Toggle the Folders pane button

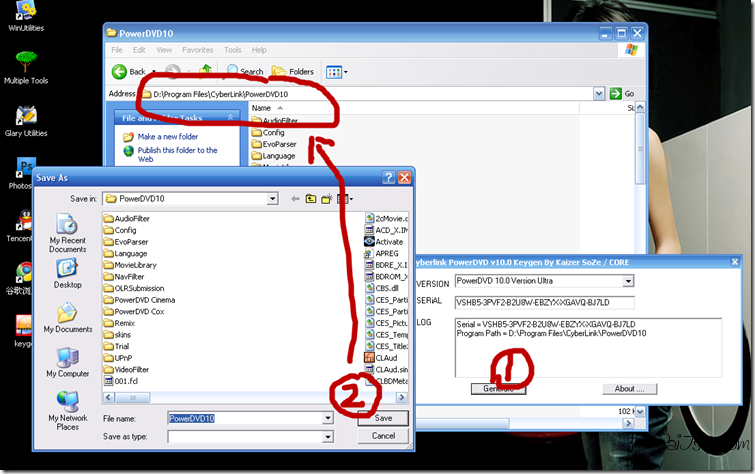point(293,72)
